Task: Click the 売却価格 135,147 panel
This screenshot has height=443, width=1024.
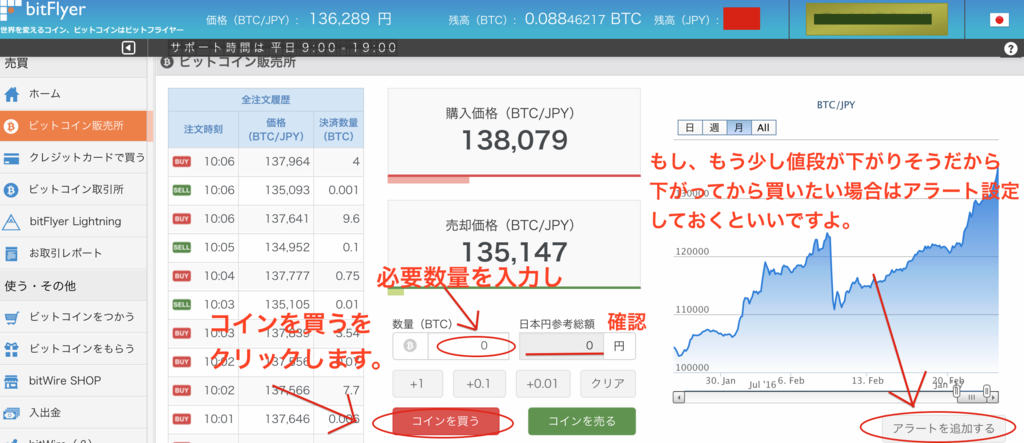Action: 514,244
